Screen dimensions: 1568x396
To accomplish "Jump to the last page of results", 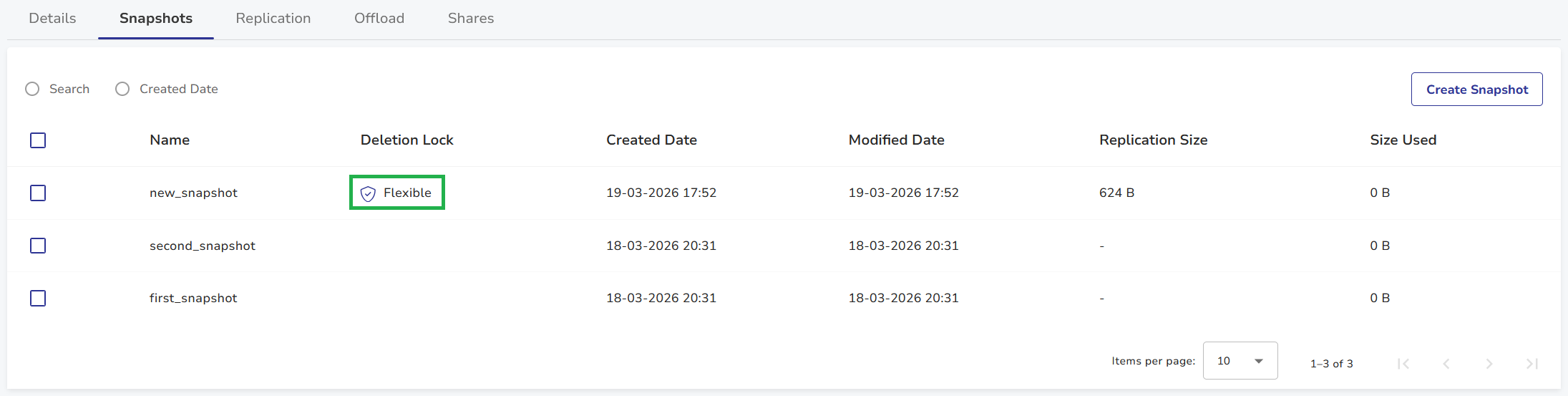I will [x=1532, y=364].
